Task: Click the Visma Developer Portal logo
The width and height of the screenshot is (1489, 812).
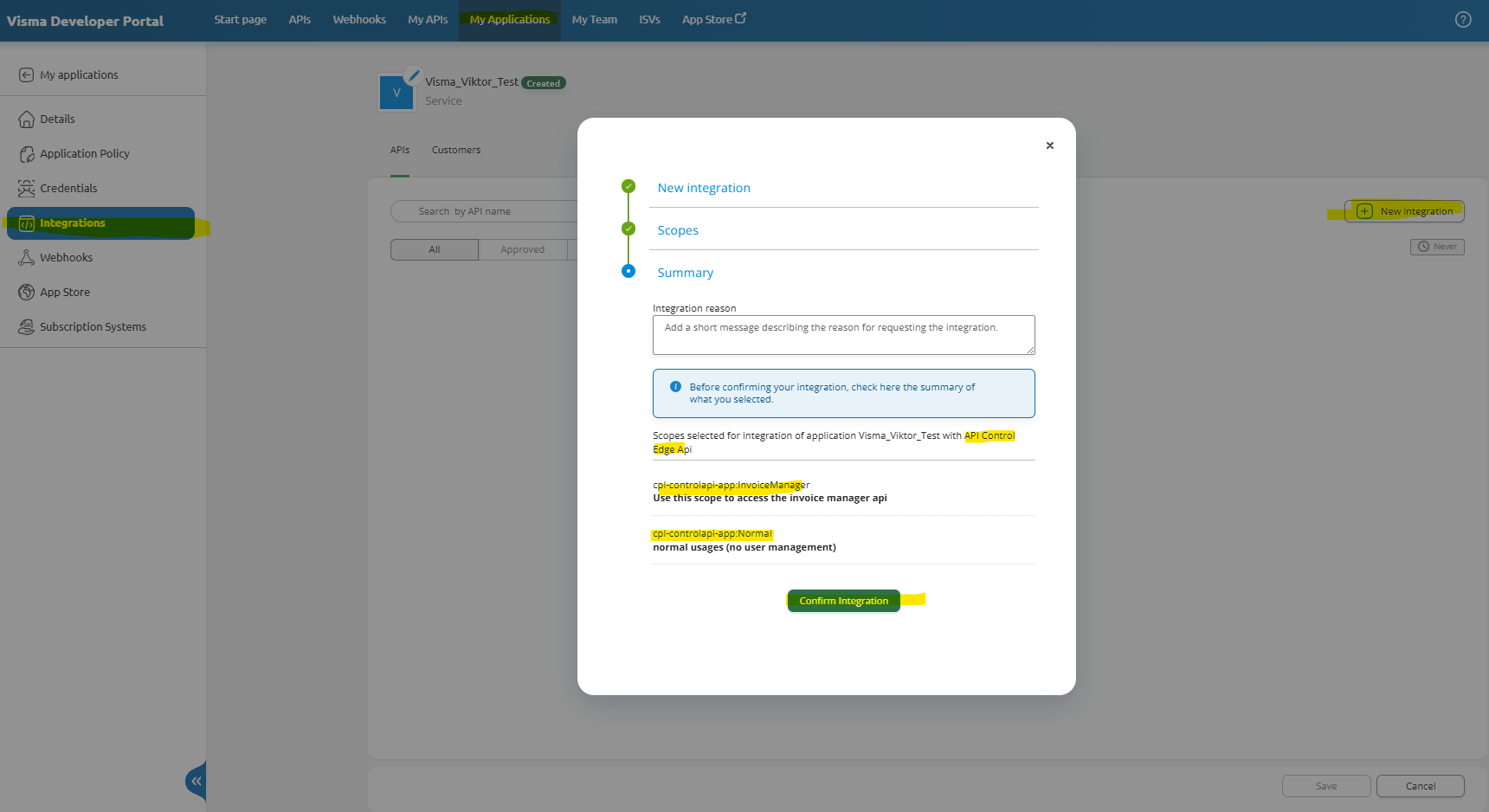Action: click(x=85, y=21)
